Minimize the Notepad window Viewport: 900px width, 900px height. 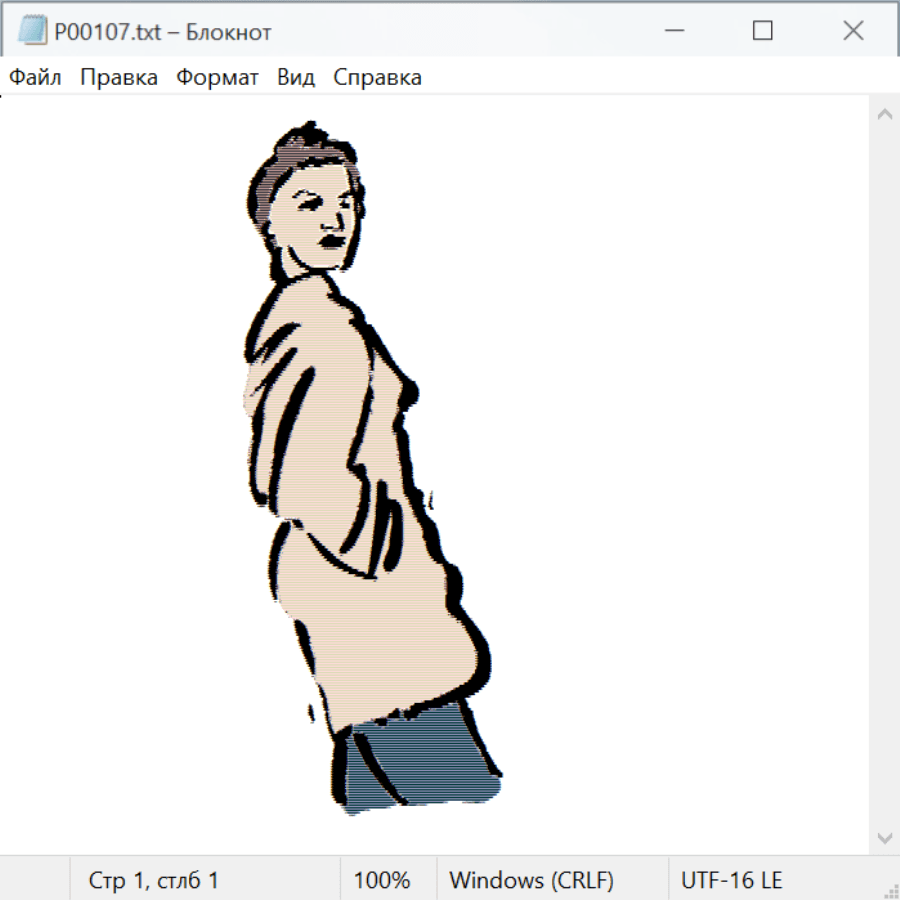click(x=672, y=32)
